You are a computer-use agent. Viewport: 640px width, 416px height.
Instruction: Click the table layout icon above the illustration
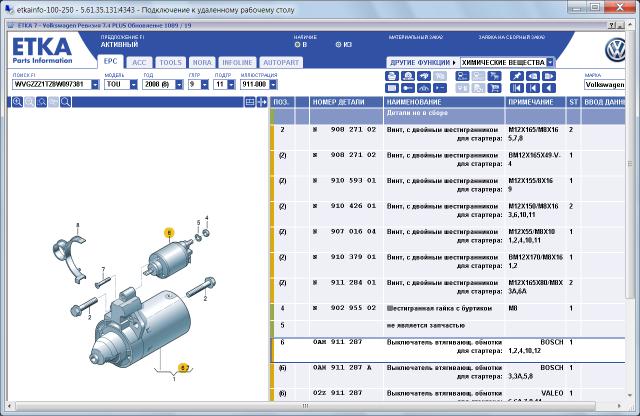click(250, 102)
